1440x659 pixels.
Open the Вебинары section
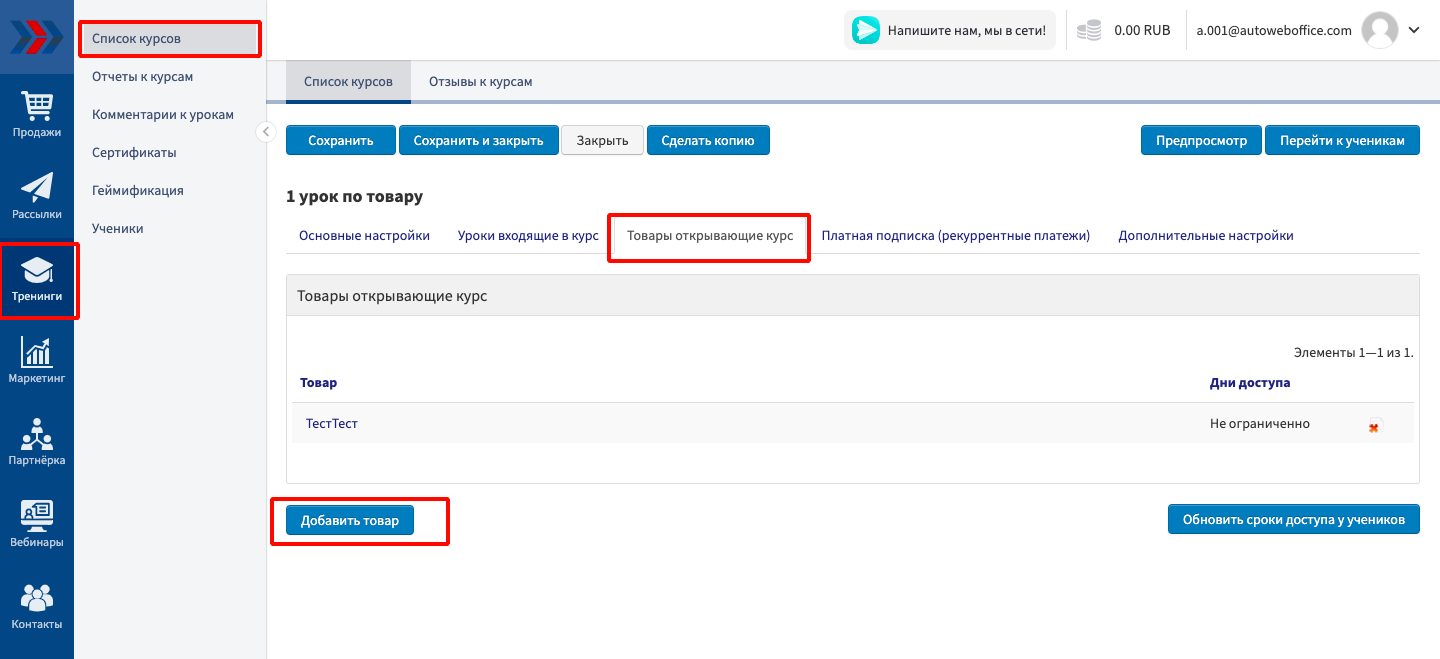click(x=37, y=525)
